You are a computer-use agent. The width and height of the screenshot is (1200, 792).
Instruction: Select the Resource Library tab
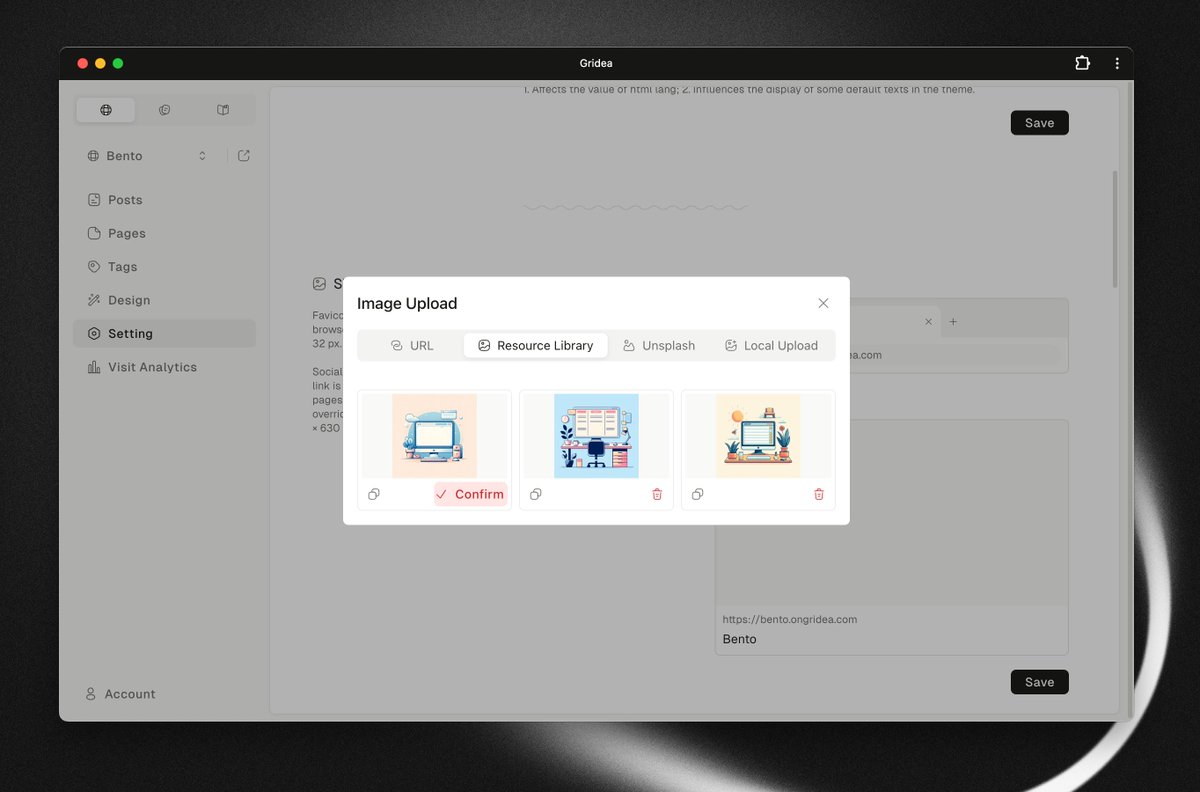pyautogui.click(x=535, y=345)
